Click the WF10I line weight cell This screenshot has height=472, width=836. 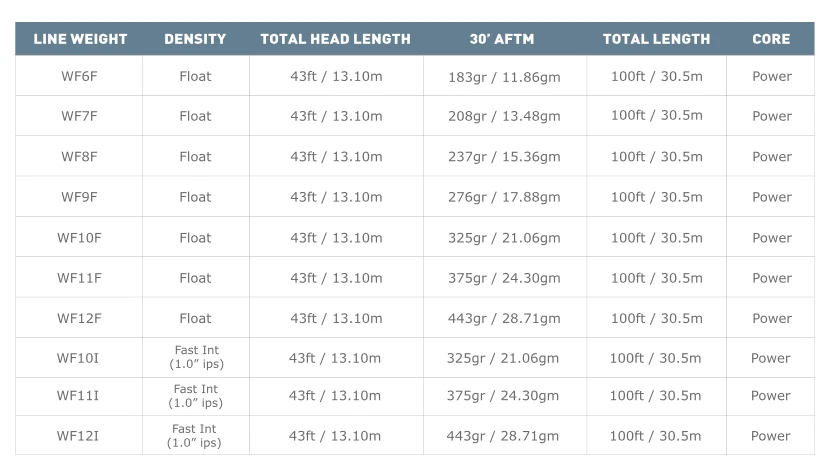pos(80,358)
